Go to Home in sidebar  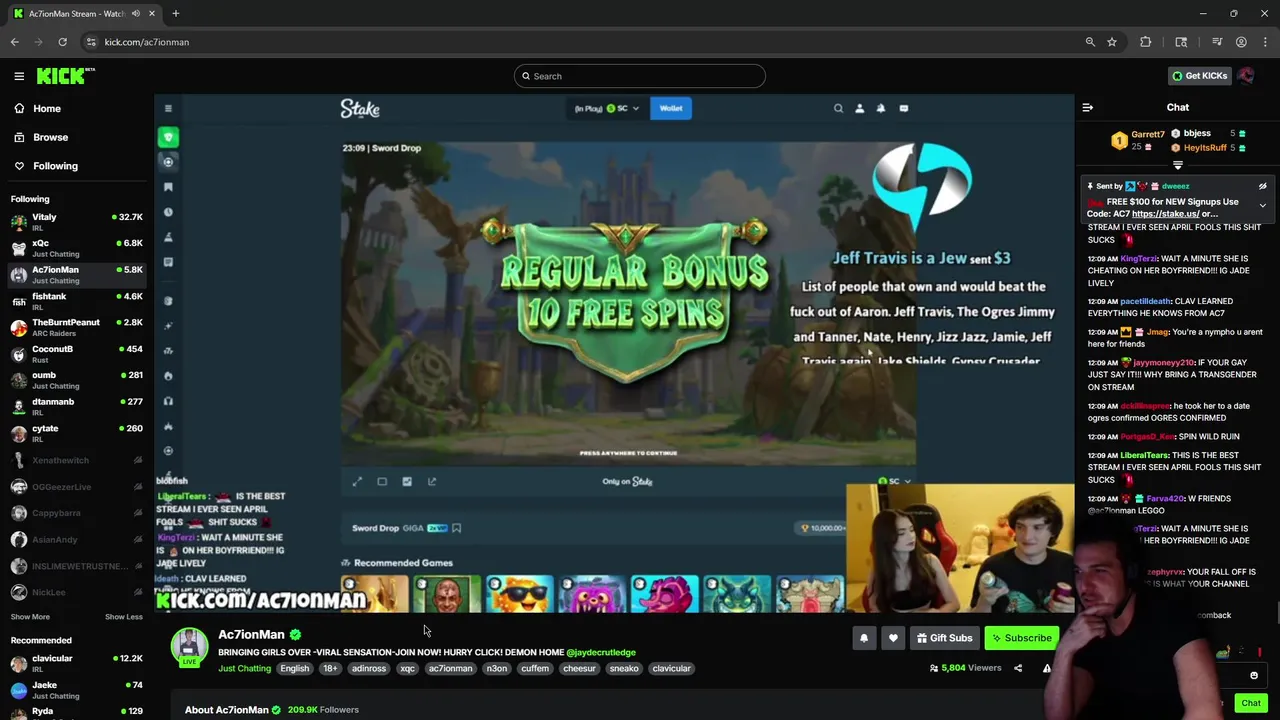click(47, 108)
